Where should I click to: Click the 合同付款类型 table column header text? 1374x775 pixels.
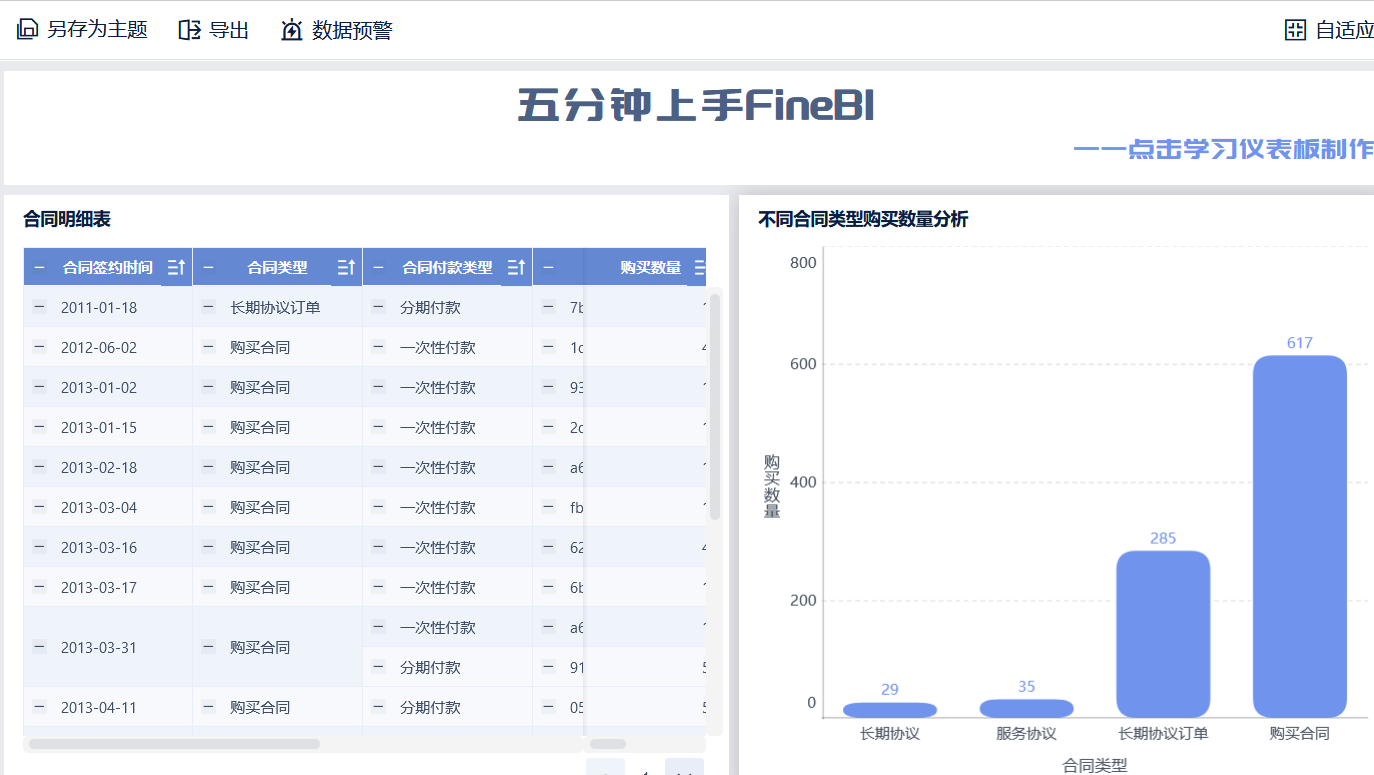pos(447,268)
